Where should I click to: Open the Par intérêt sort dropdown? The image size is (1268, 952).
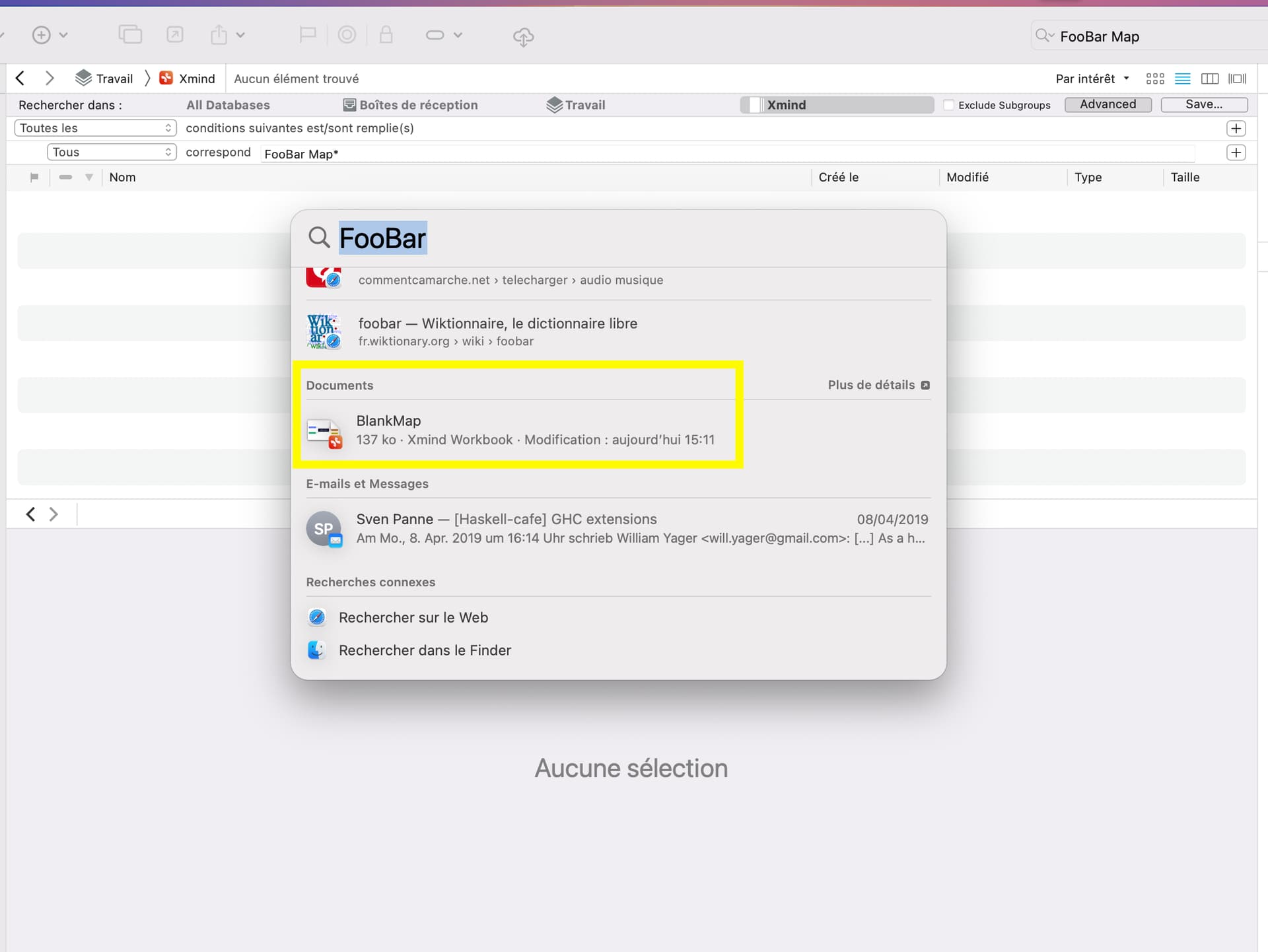pos(1092,79)
